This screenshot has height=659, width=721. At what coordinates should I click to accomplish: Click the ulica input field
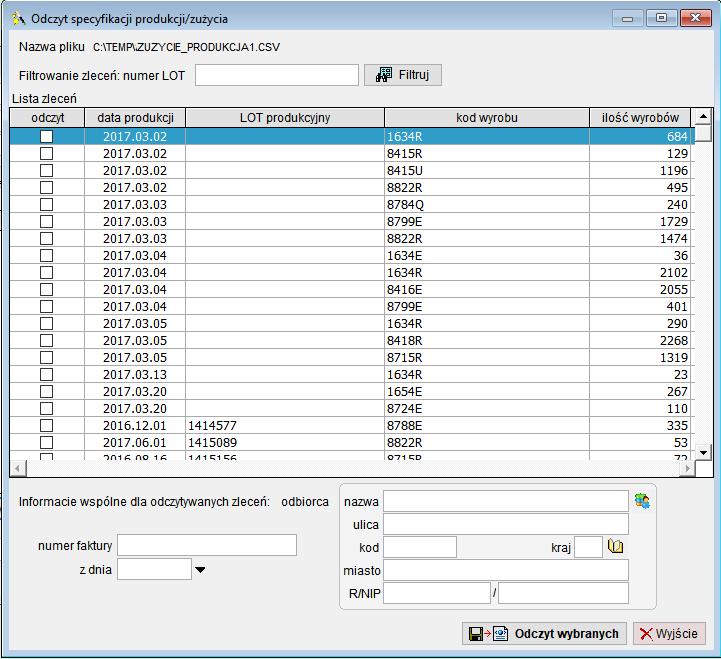tap(506, 524)
